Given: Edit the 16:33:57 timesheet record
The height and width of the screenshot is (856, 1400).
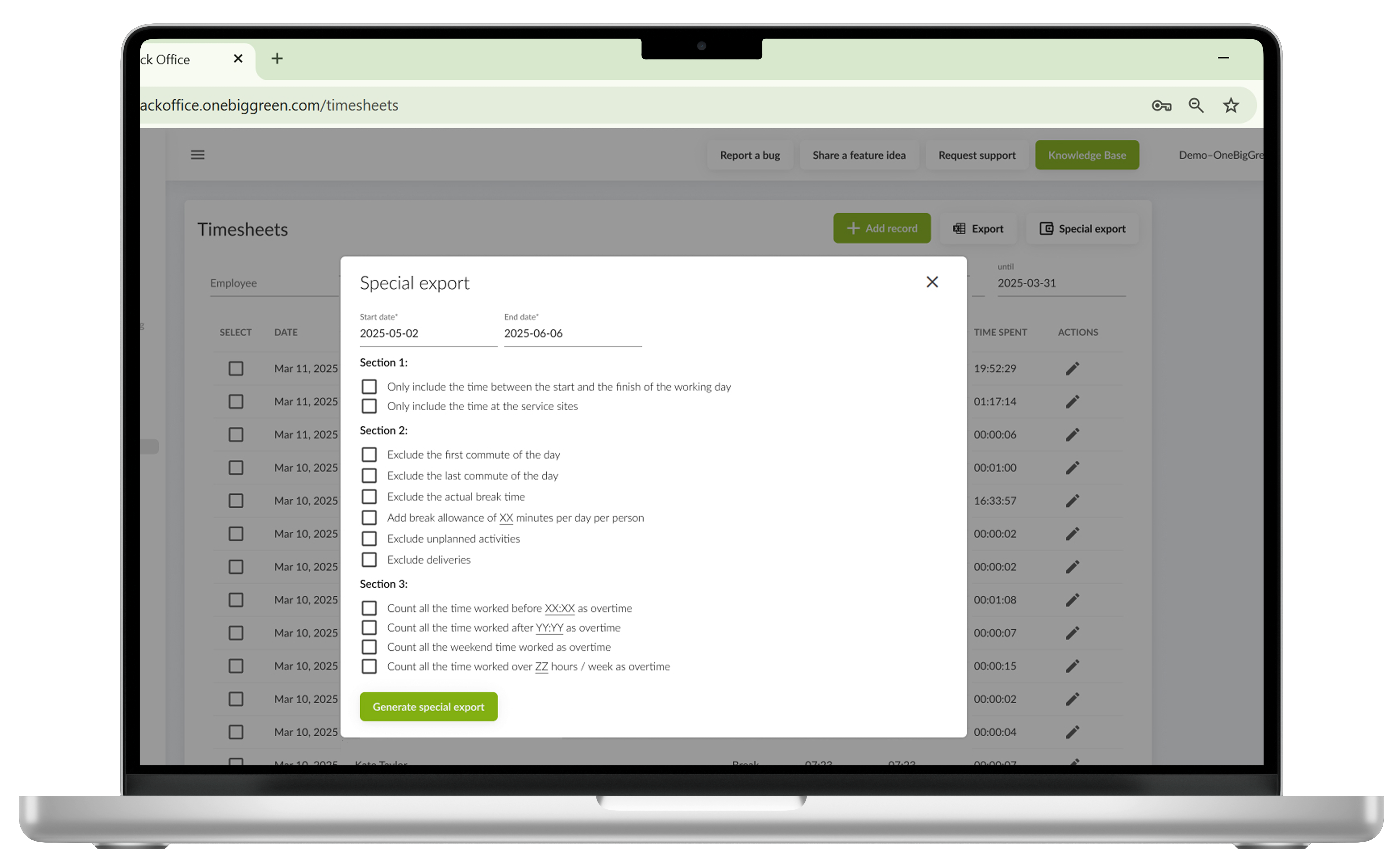Looking at the screenshot, I should click(x=1072, y=501).
